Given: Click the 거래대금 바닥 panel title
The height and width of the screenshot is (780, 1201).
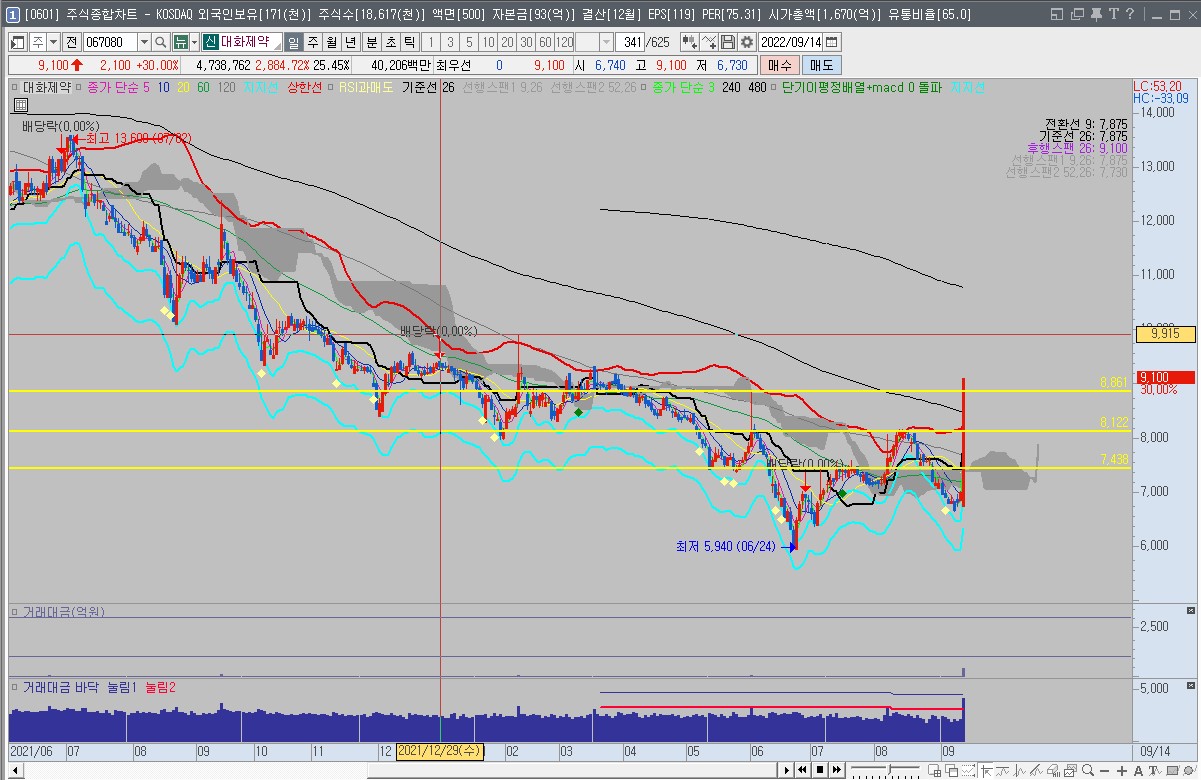Looking at the screenshot, I should coord(63,687).
